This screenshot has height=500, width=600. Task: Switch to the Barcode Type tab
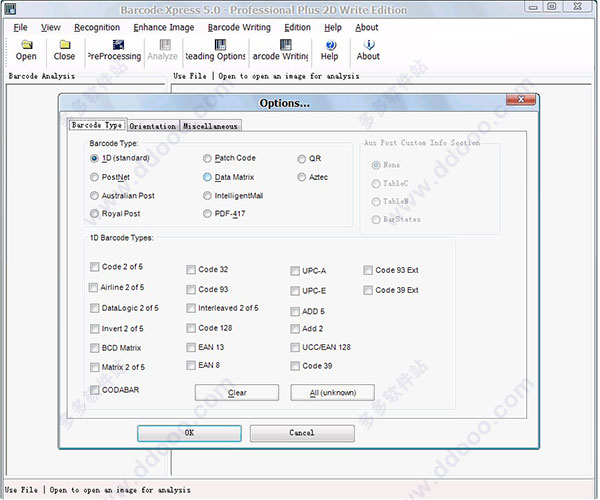coord(97,125)
